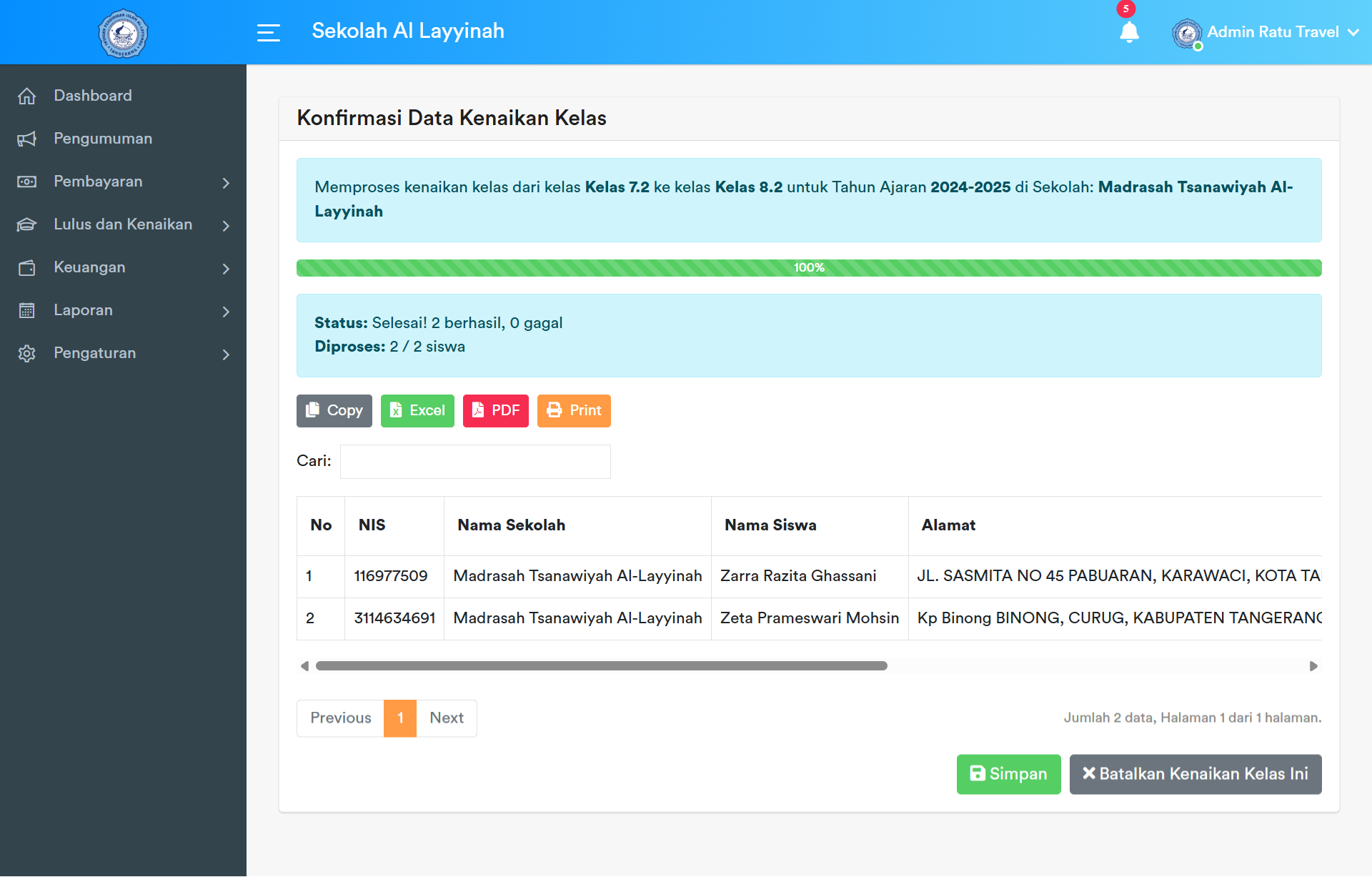
Task: Click the table horizontal scrollbar thumb
Action: [x=601, y=665]
